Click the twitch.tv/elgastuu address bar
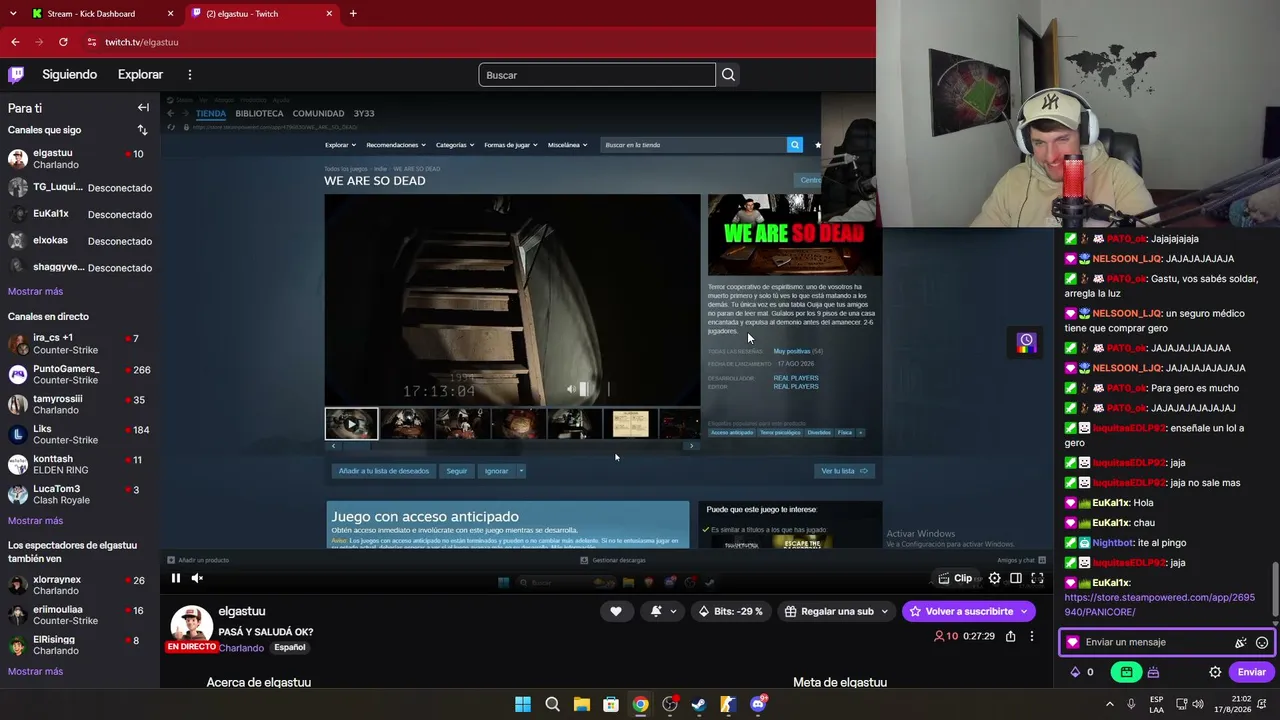1280x720 pixels. tap(141, 42)
